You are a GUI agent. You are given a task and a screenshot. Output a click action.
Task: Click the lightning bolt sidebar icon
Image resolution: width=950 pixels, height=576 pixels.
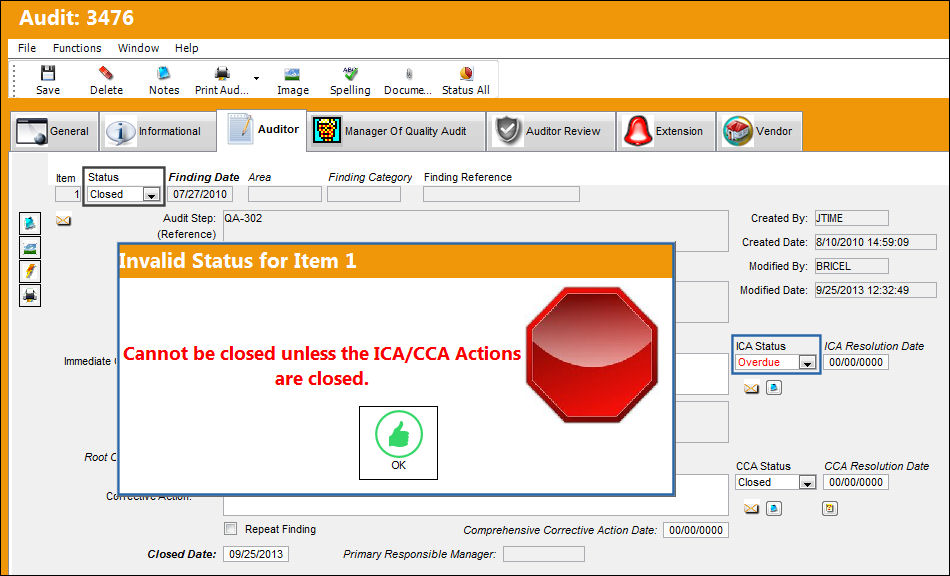coord(30,271)
